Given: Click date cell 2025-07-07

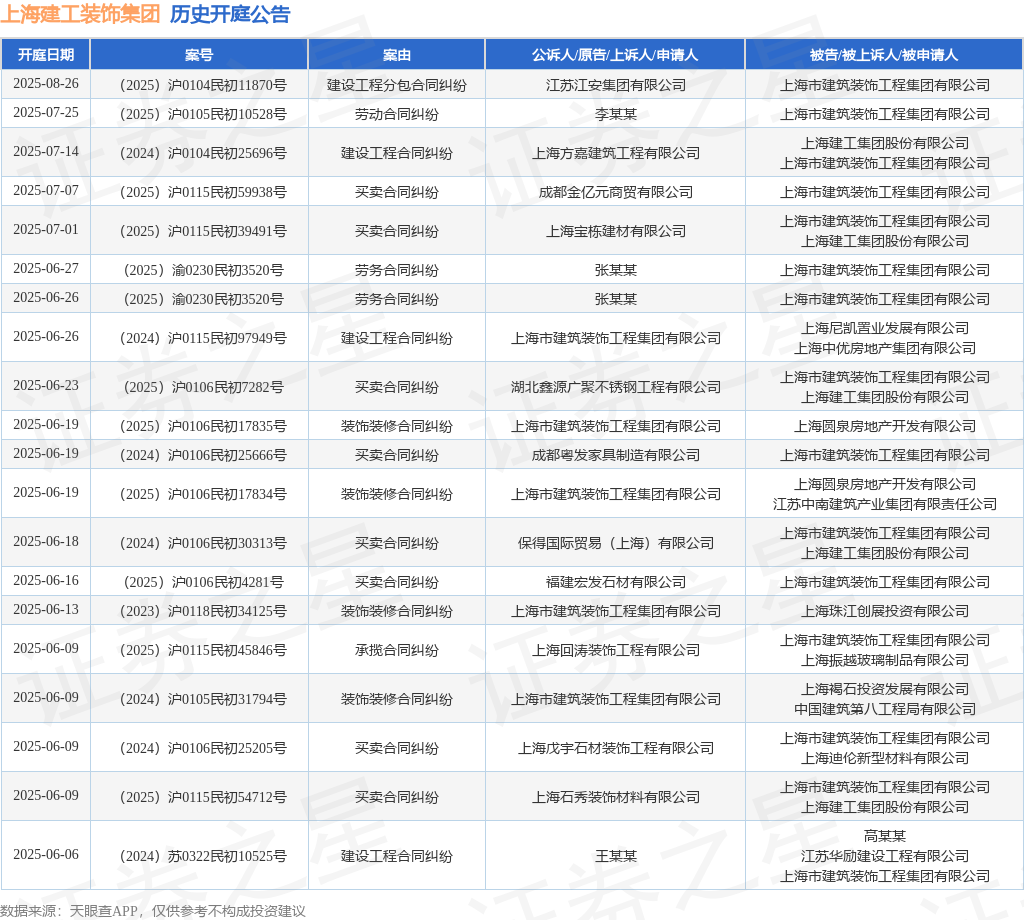Looking at the screenshot, I should (46, 191).
